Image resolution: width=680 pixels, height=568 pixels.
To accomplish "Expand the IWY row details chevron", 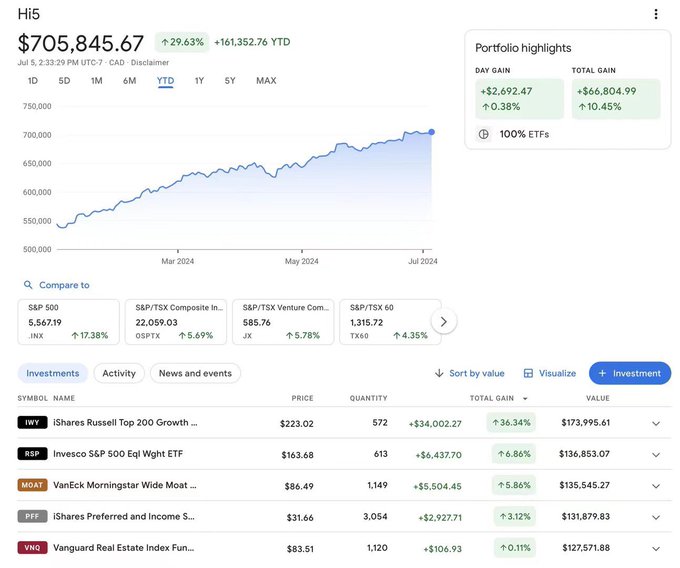I will pyautogui.click(x=656, y=423).
